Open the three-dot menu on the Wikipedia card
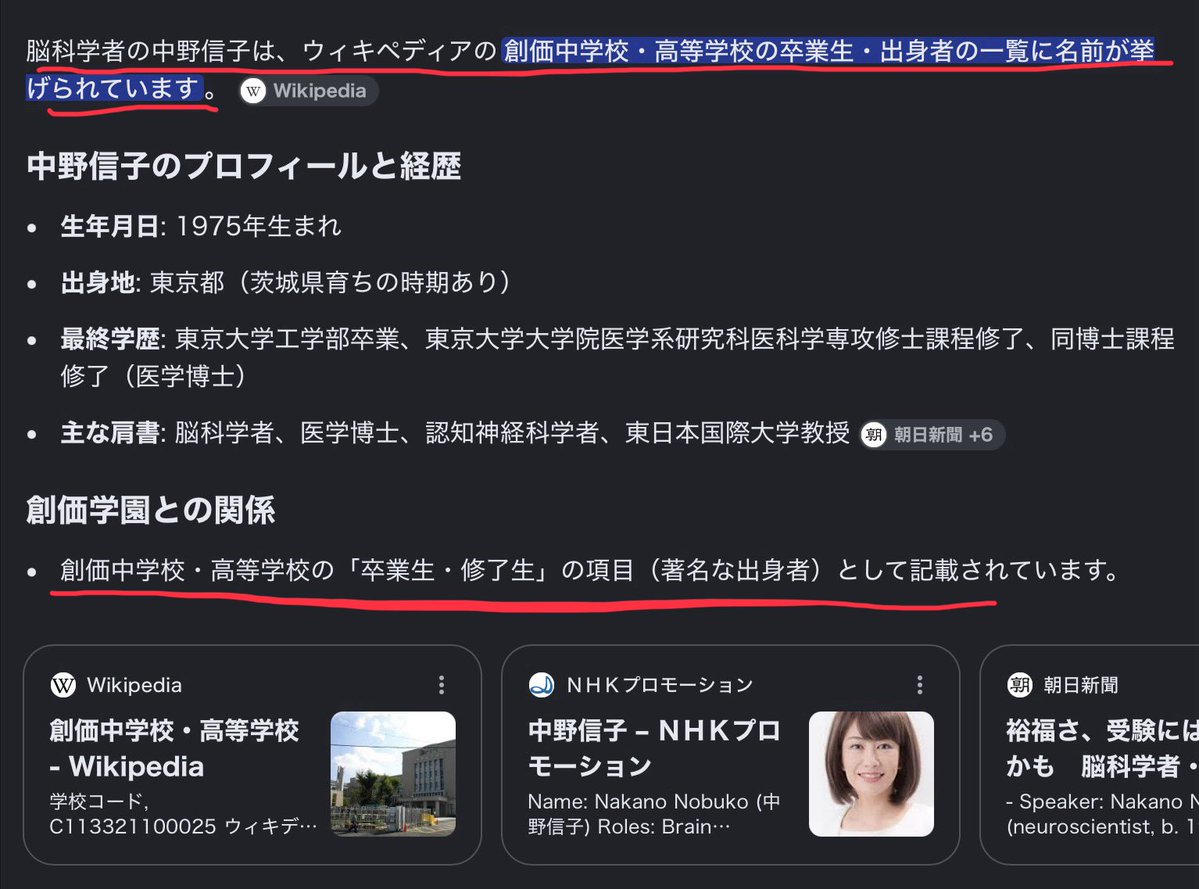The image size is (1199, 889). (441, 685)
